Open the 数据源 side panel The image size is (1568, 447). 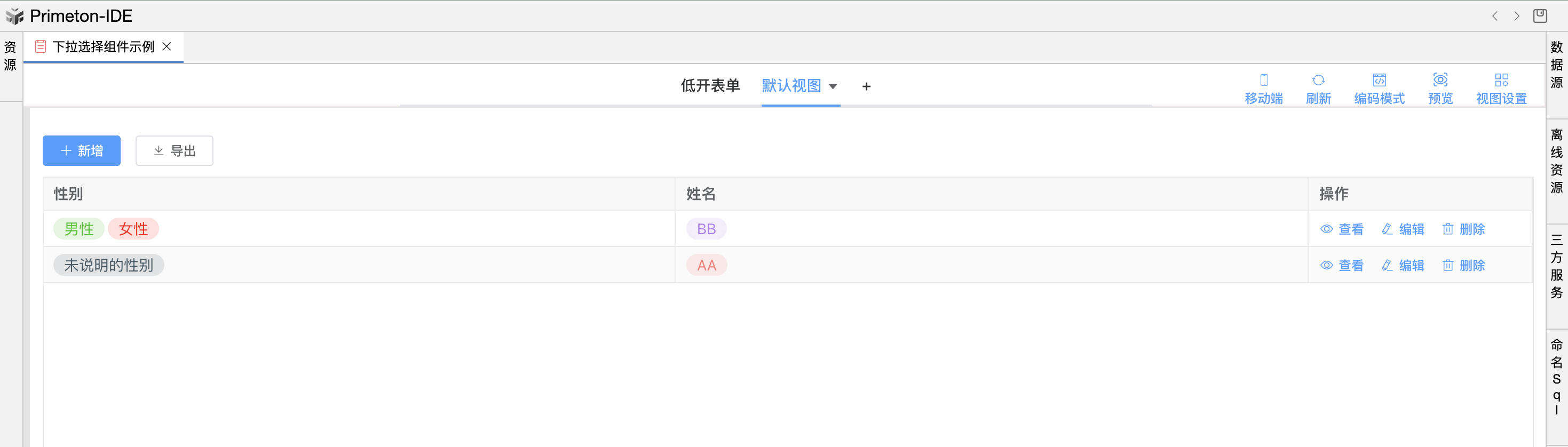pyautogui.click(x=1556, y=65)
